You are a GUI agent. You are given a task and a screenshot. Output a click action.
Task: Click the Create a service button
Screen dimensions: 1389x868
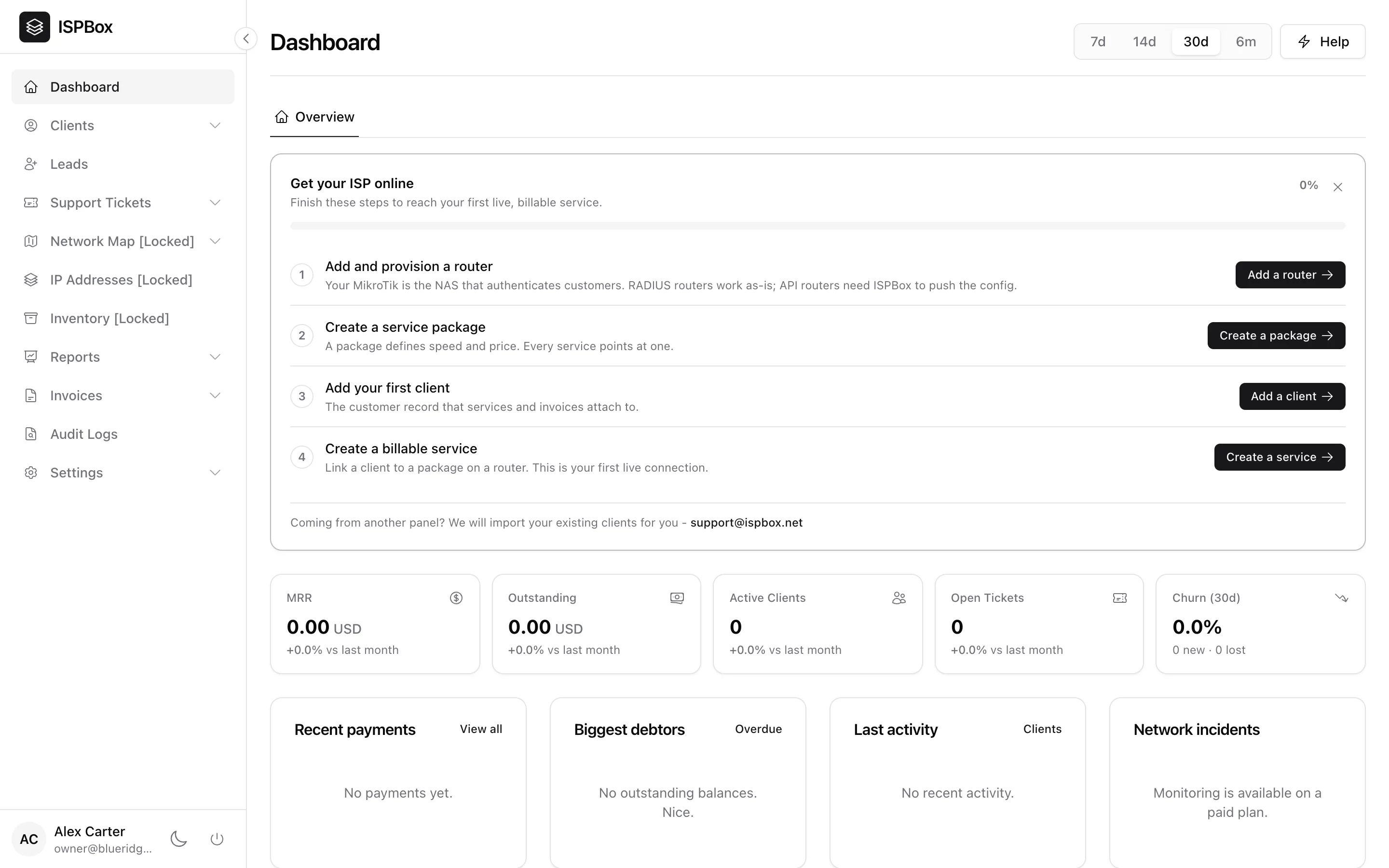click(x=1280, y=458)
